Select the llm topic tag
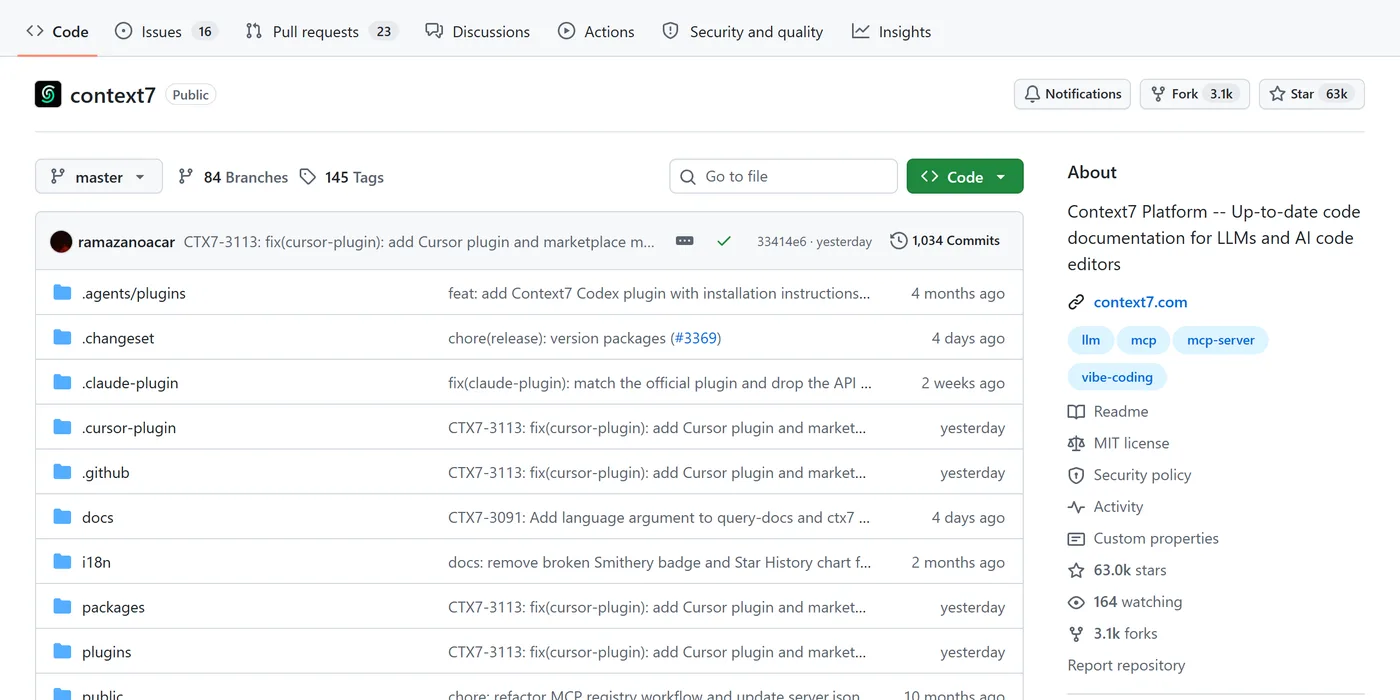Screen dimensions: 1400x700 (1090, 340)
